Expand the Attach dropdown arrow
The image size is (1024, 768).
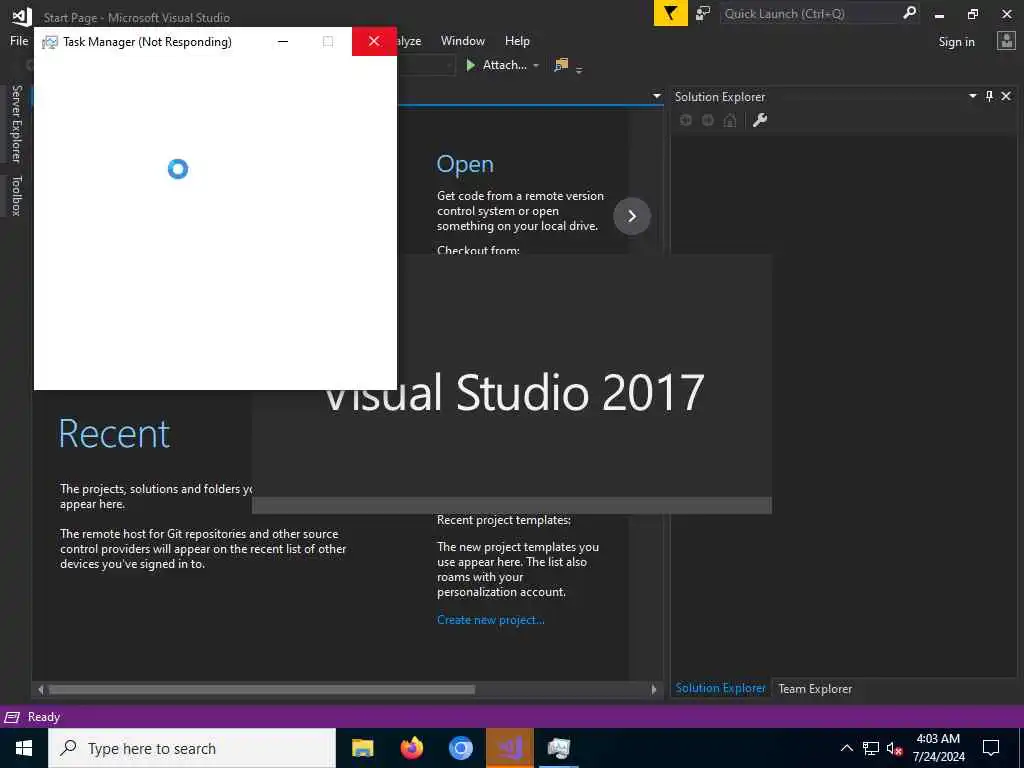pos(536,65)
